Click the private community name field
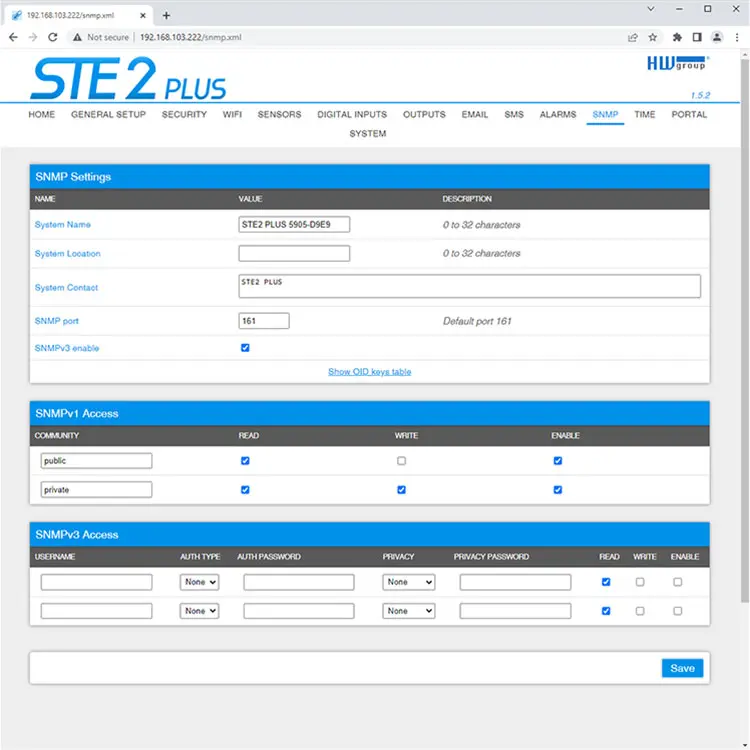 (x=96, y=490)
